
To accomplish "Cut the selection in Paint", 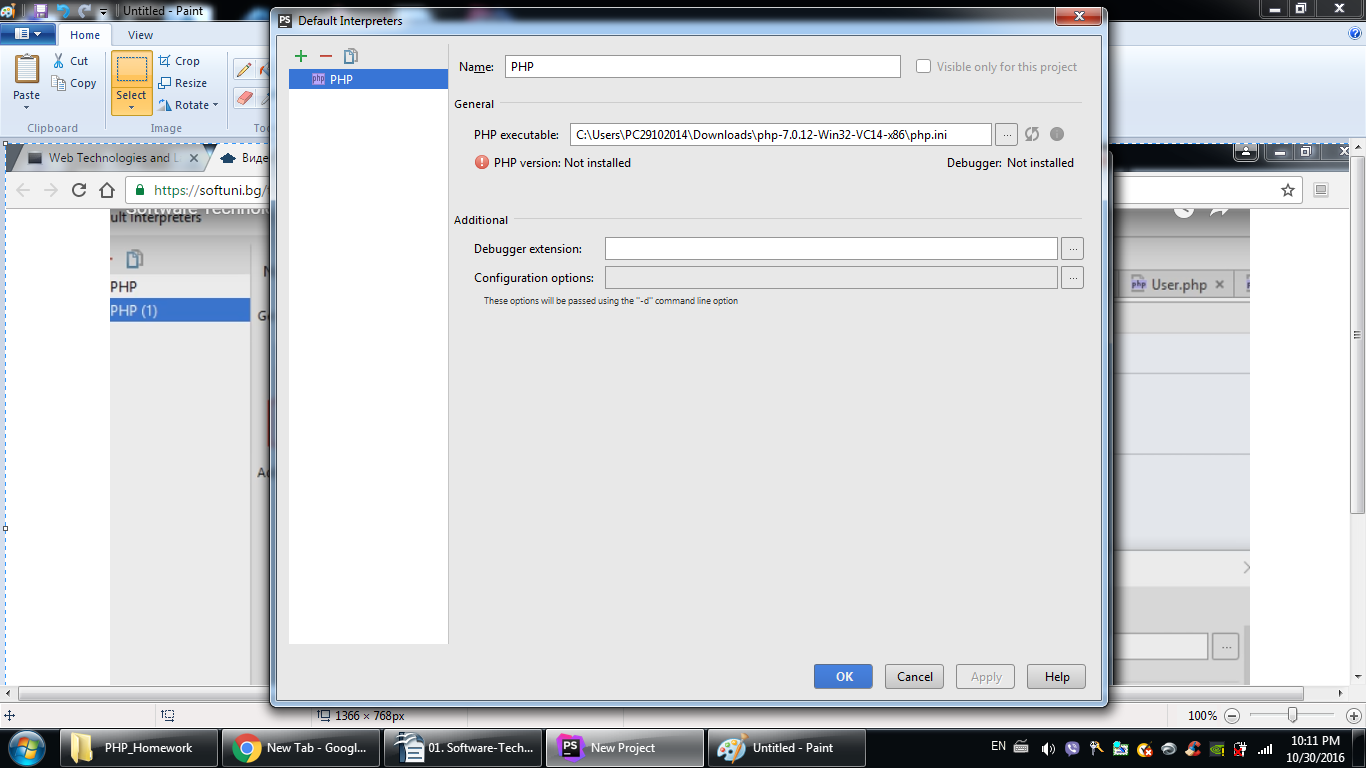I will (x=70, y=61).
